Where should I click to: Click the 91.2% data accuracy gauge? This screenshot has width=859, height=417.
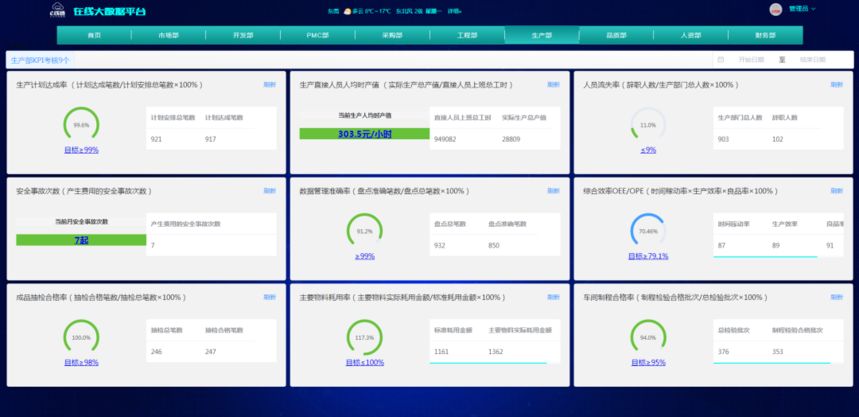point(364,231)
